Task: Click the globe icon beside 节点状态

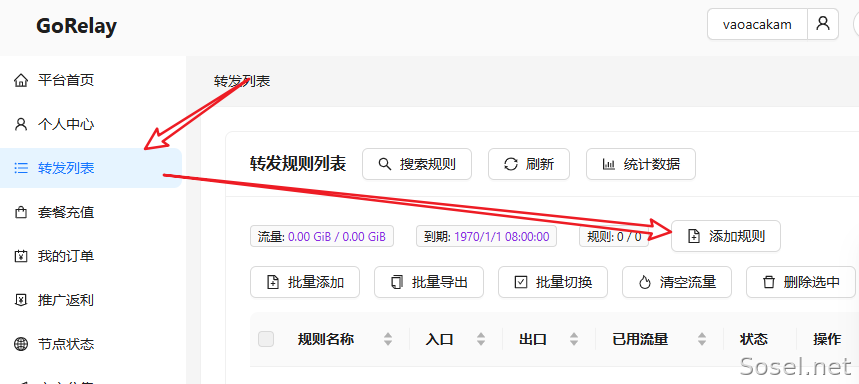Action: pyautogui.click(x=21, y=344)
